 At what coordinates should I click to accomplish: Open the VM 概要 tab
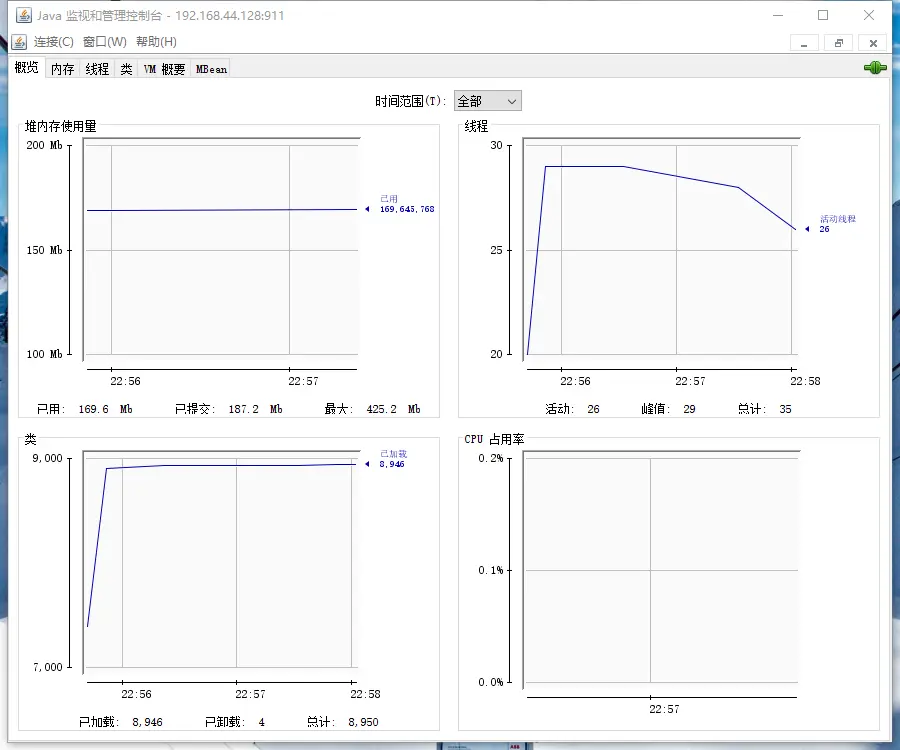164,69
